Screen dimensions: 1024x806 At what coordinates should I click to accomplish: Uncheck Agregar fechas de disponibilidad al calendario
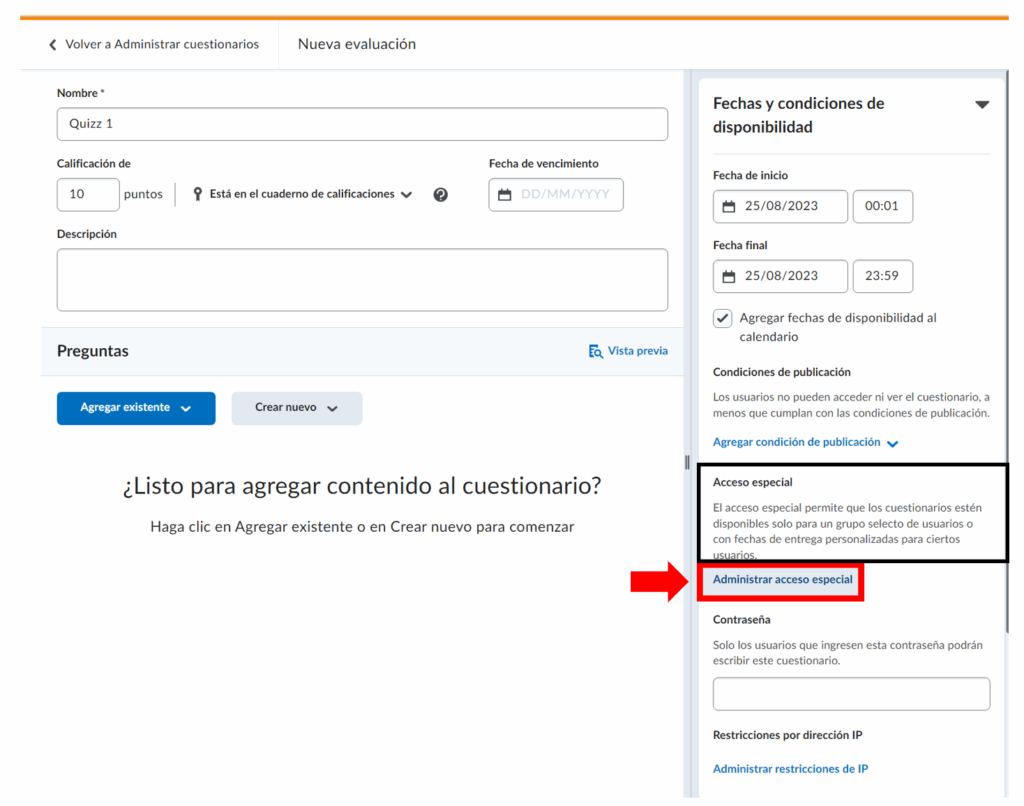[723, 318]
